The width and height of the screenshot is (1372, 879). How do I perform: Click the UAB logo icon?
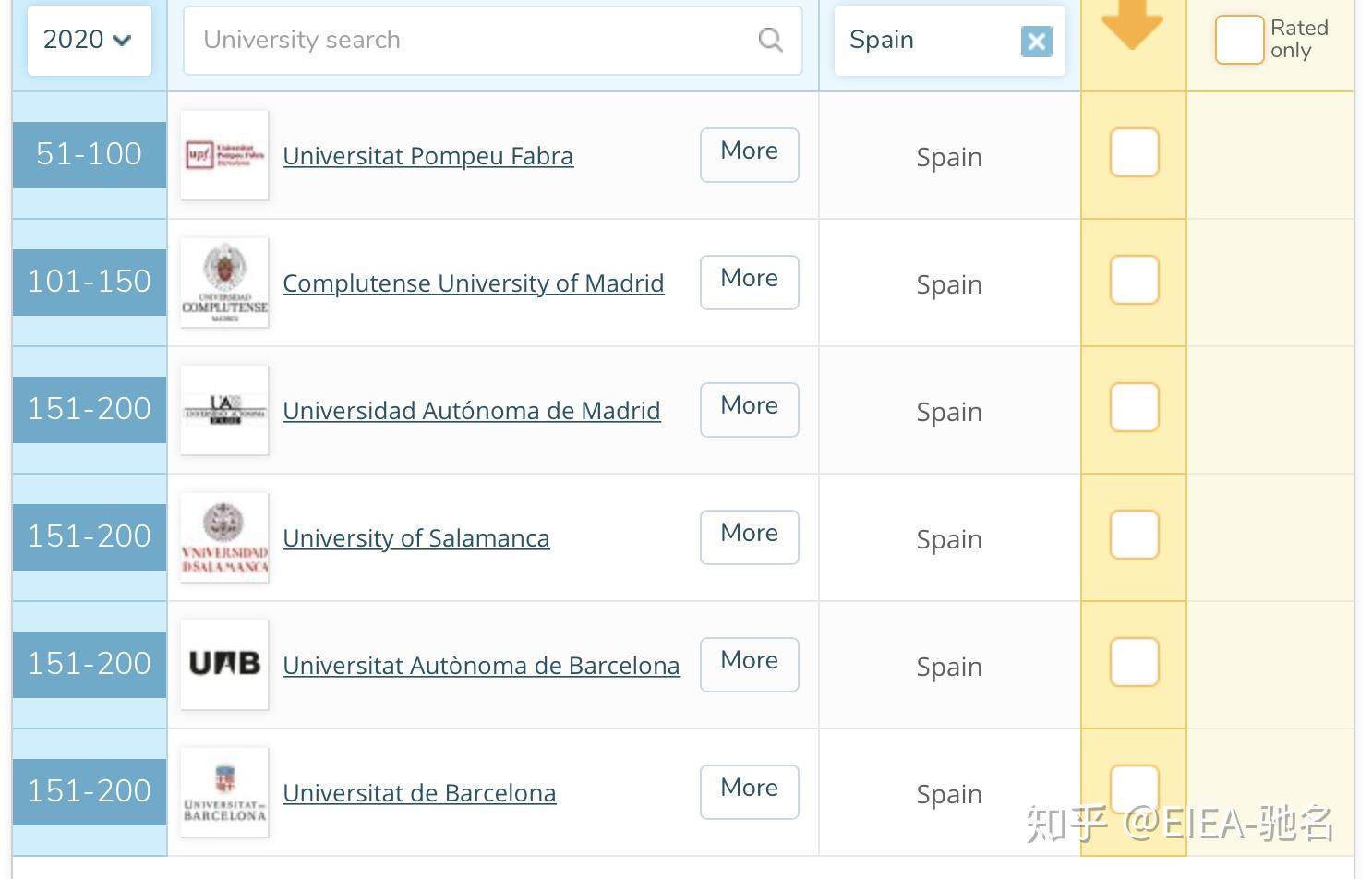tap(224, 664)
